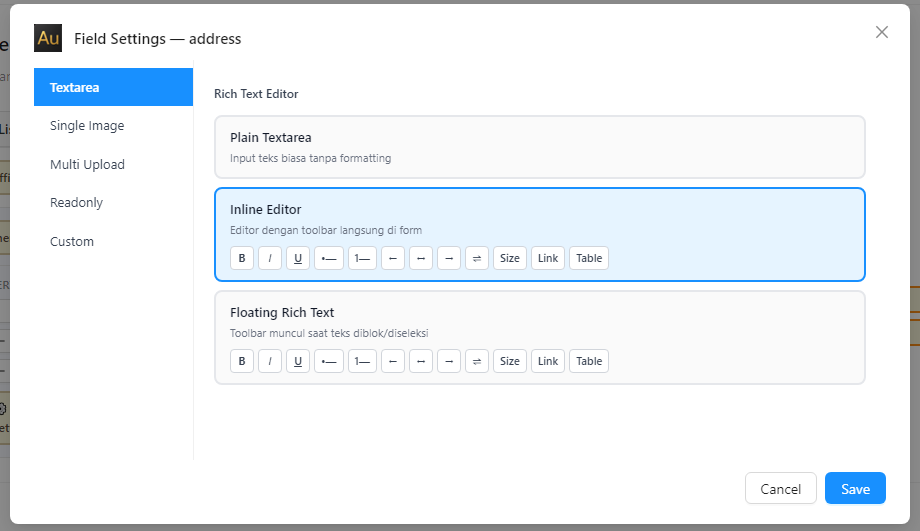This screenshot has height=531, width=920.
Task: Click Bold in the Inline Editor toolbar
Action: click(242, 258)
